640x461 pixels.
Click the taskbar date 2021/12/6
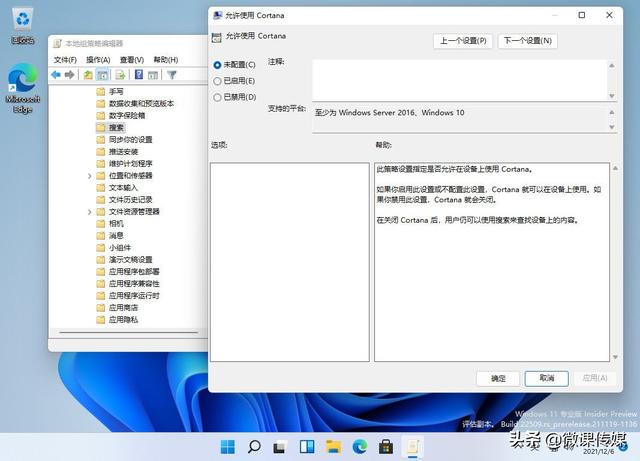pyautogui.click(x=599, y=452)
